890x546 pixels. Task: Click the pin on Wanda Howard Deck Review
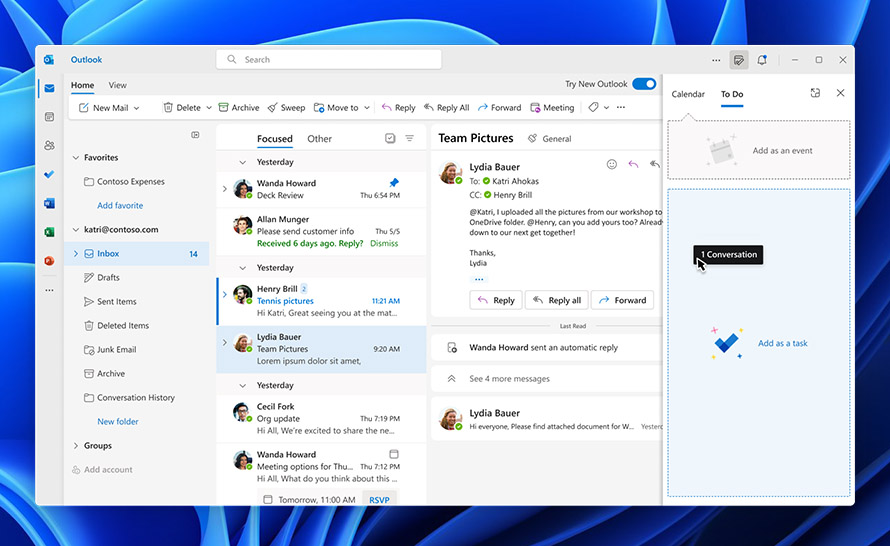(x=394, y=183)
